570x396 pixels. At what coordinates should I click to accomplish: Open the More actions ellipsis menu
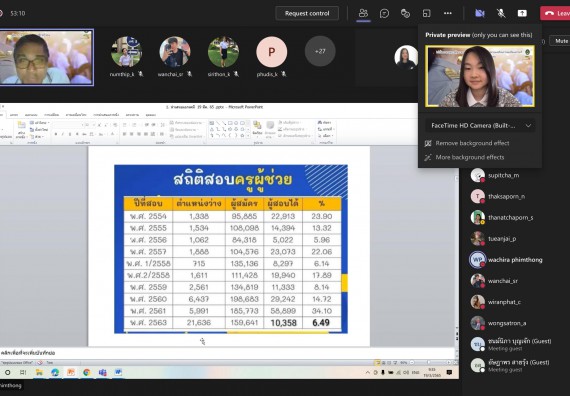[448, 13]
